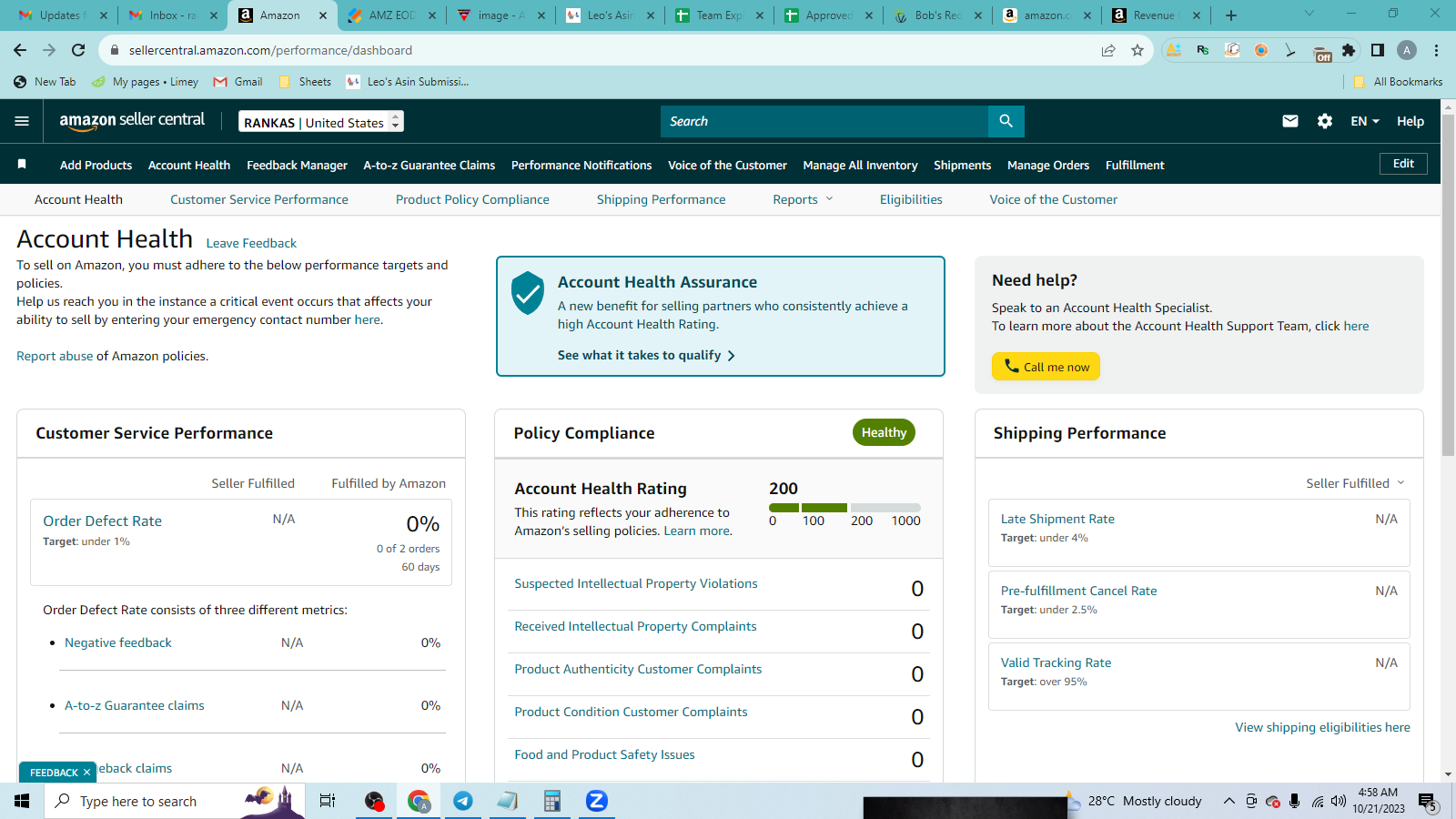Open the All Bookmarks folder

point(1398,82)
